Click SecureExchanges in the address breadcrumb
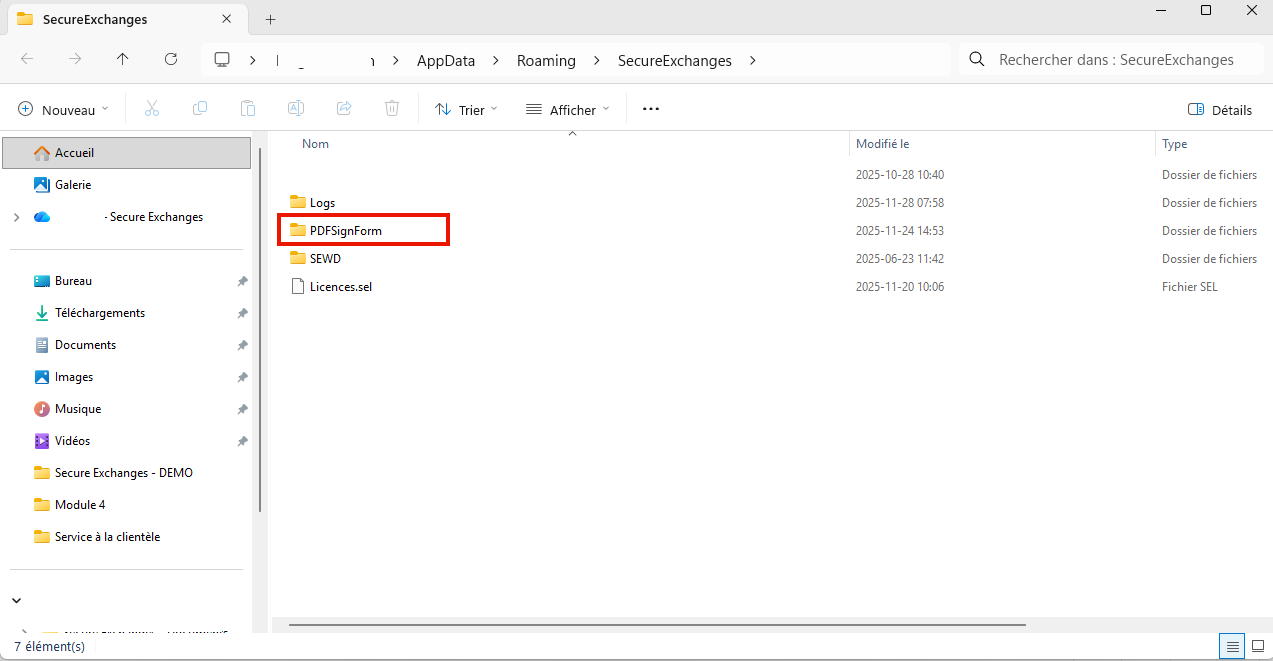1273x661 pixels. tap(675, 60)
